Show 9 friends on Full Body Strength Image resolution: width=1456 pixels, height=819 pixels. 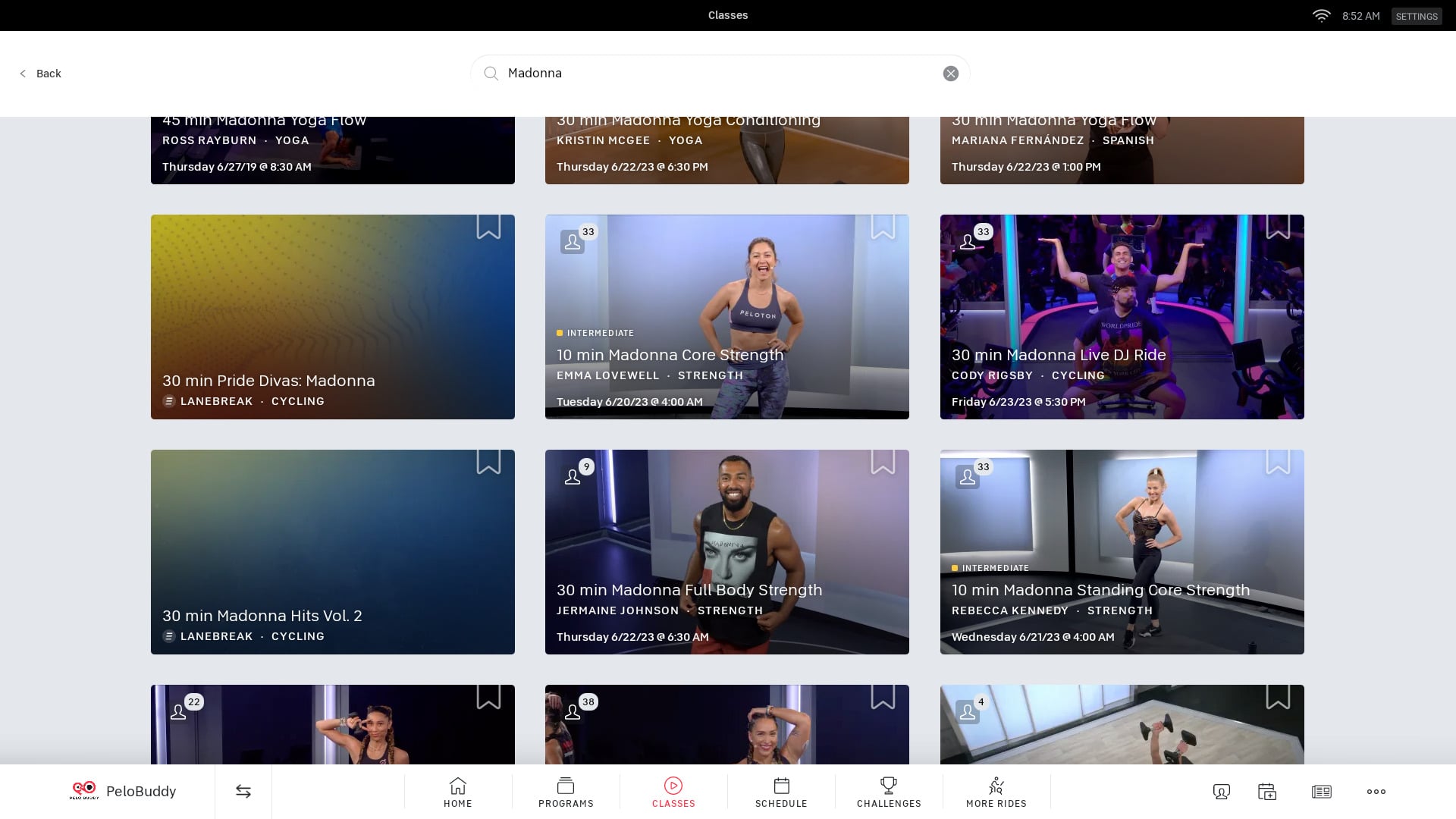click(577, 474)
